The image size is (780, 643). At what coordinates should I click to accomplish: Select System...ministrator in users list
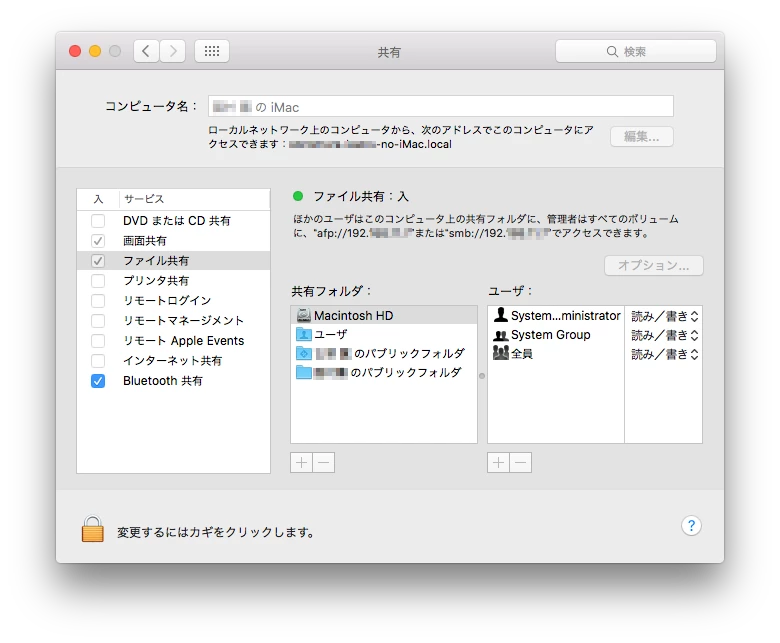[556, 316]
